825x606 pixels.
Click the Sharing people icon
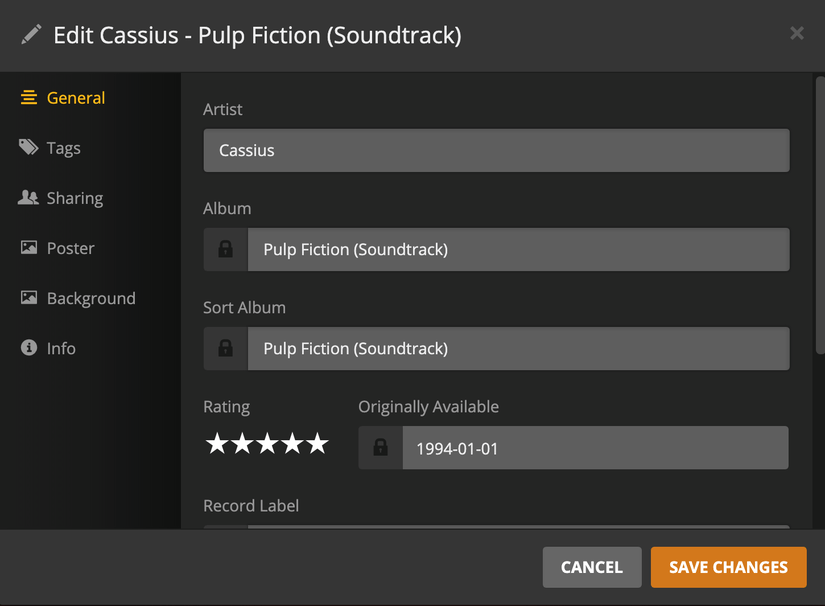click(29, 198)
